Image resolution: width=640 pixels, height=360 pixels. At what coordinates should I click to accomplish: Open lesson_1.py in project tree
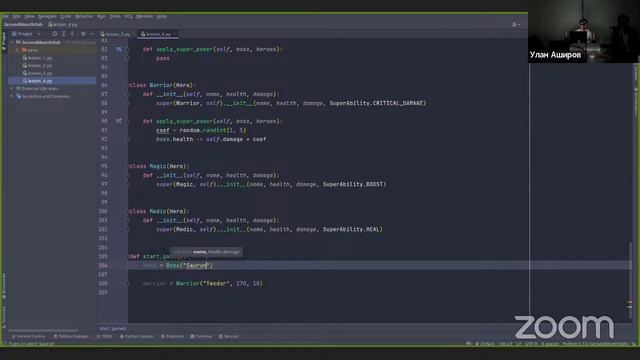pyautogui.click(x=38, y=58)
